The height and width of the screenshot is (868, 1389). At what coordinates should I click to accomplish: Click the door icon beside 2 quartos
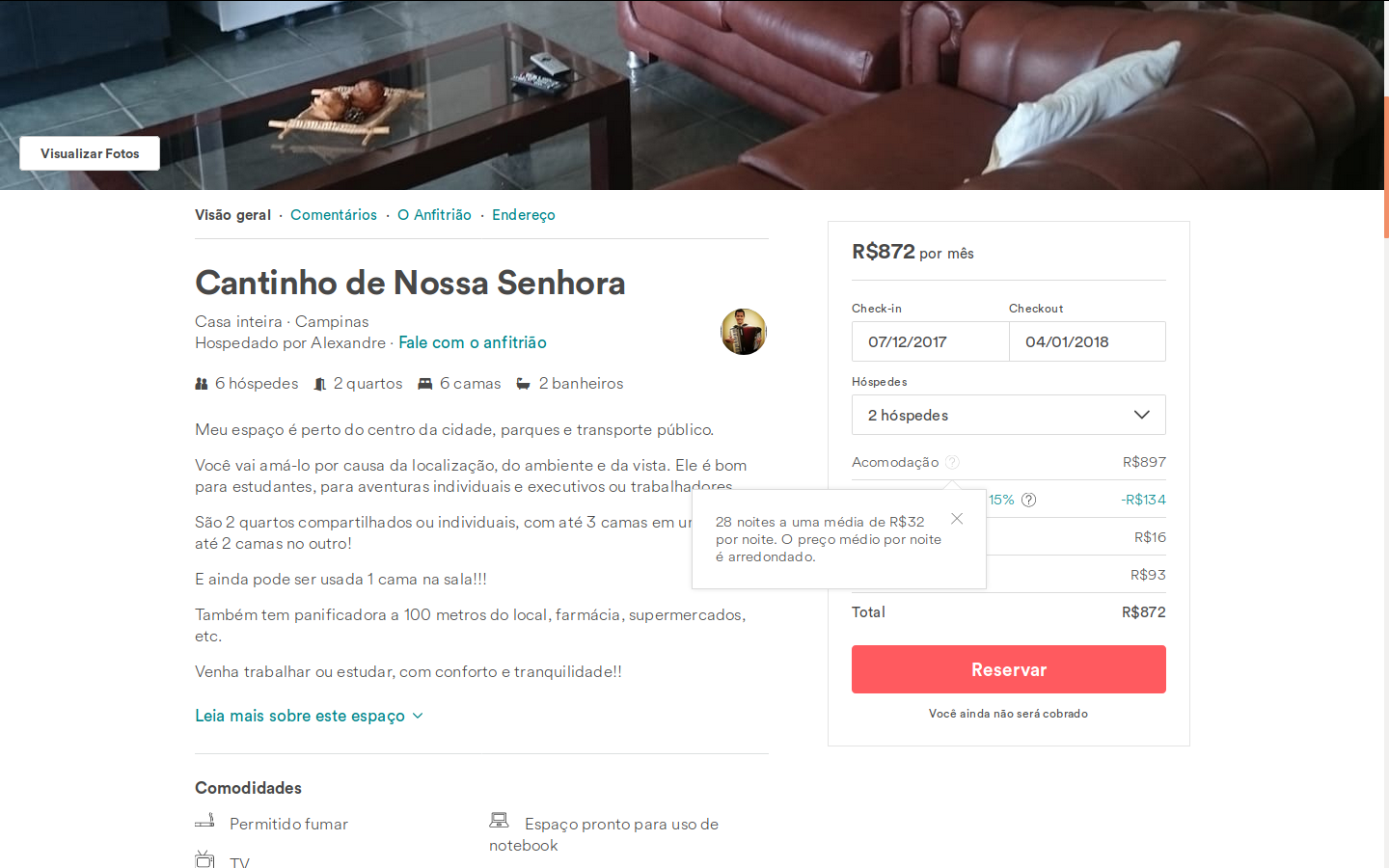(x=320, y=384)
